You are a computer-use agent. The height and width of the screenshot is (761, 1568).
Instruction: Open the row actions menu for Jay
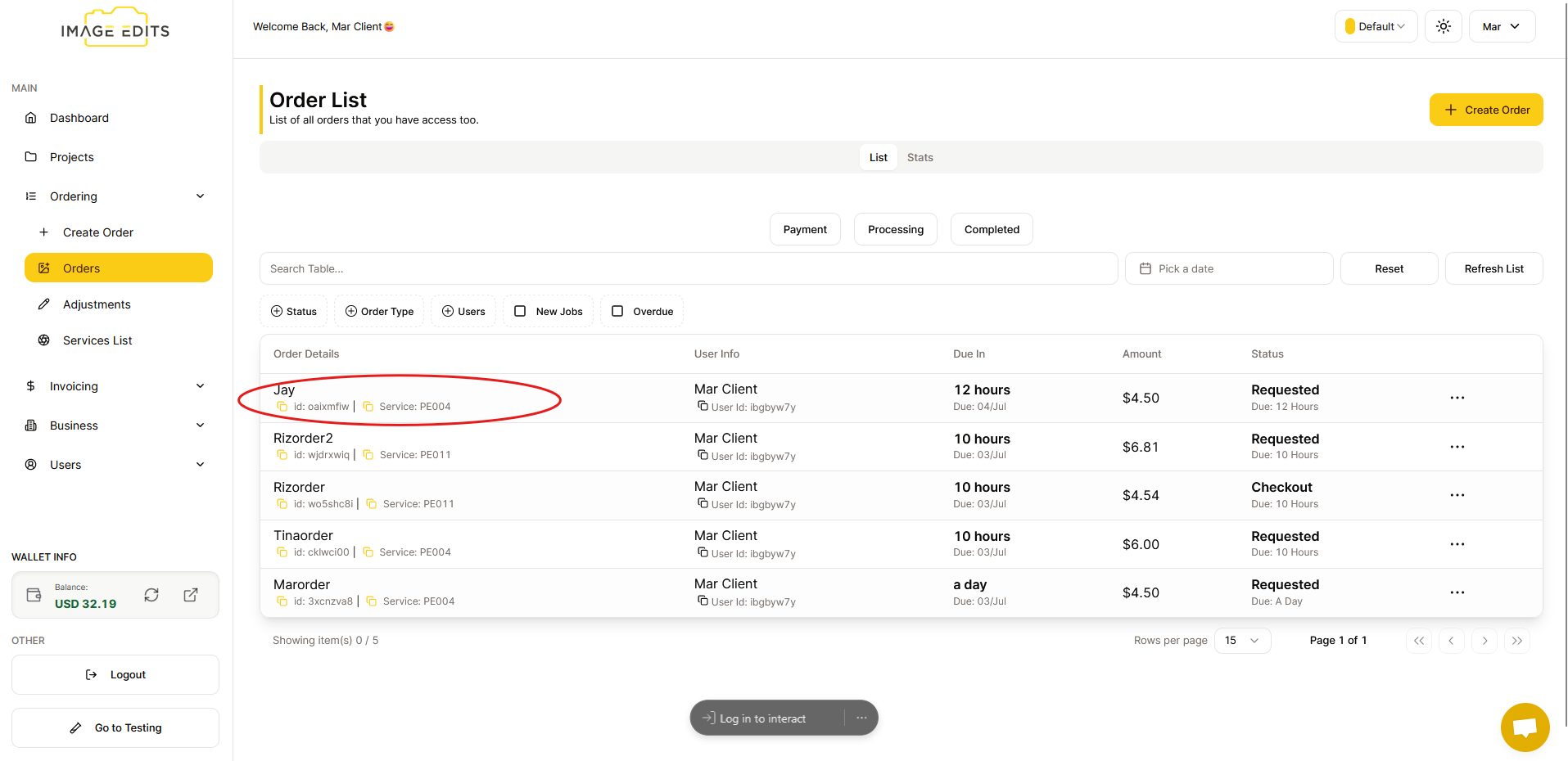(1457, 398)
